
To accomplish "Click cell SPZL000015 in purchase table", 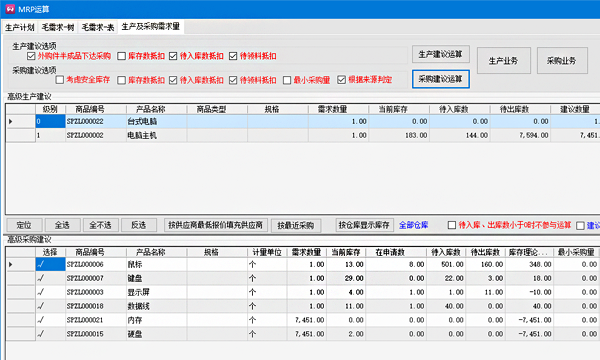I will click(x=96, y=334).
